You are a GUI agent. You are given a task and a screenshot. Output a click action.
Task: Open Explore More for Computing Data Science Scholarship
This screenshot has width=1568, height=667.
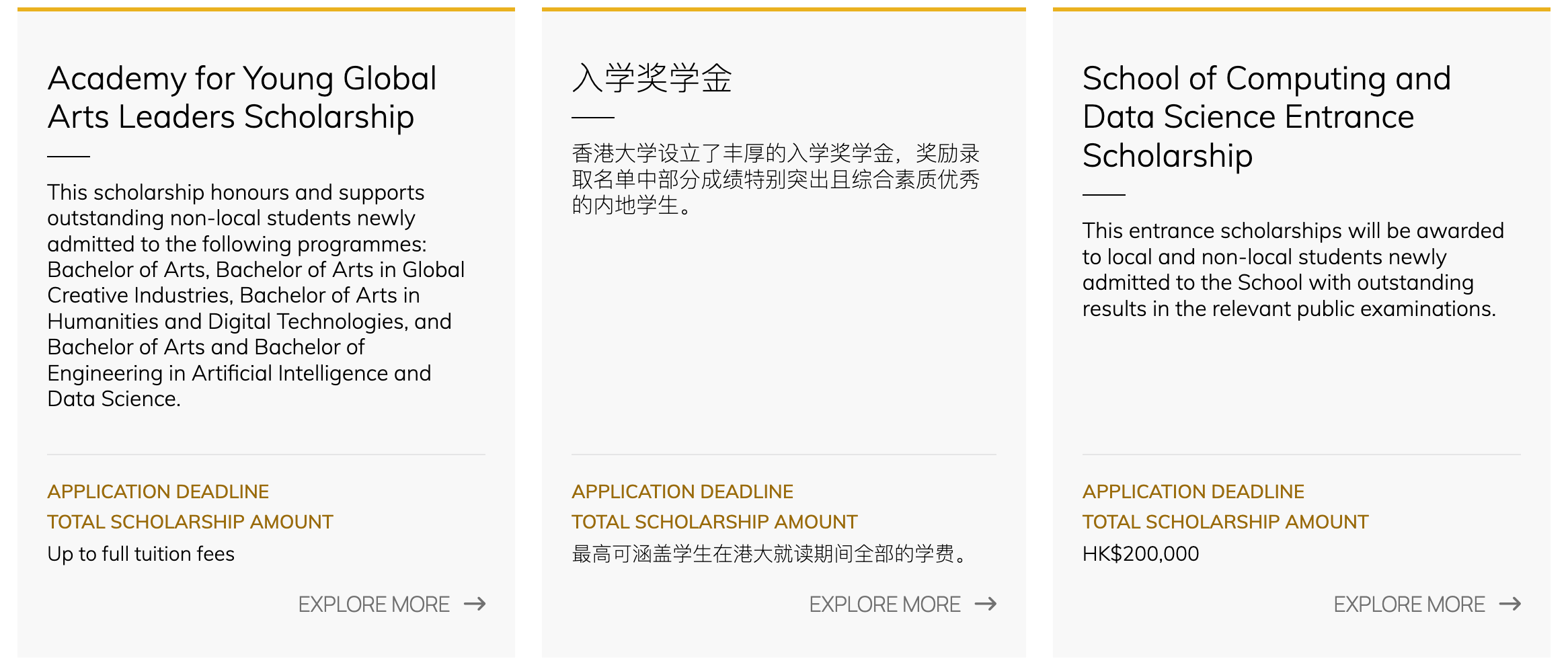[x=1409, y=604]
